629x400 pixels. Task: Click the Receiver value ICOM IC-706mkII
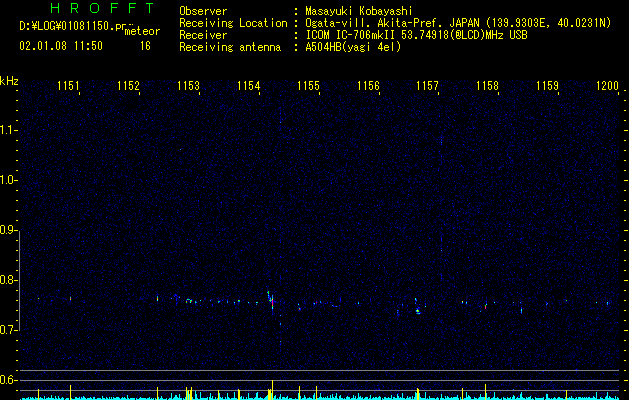click(351, 35)
